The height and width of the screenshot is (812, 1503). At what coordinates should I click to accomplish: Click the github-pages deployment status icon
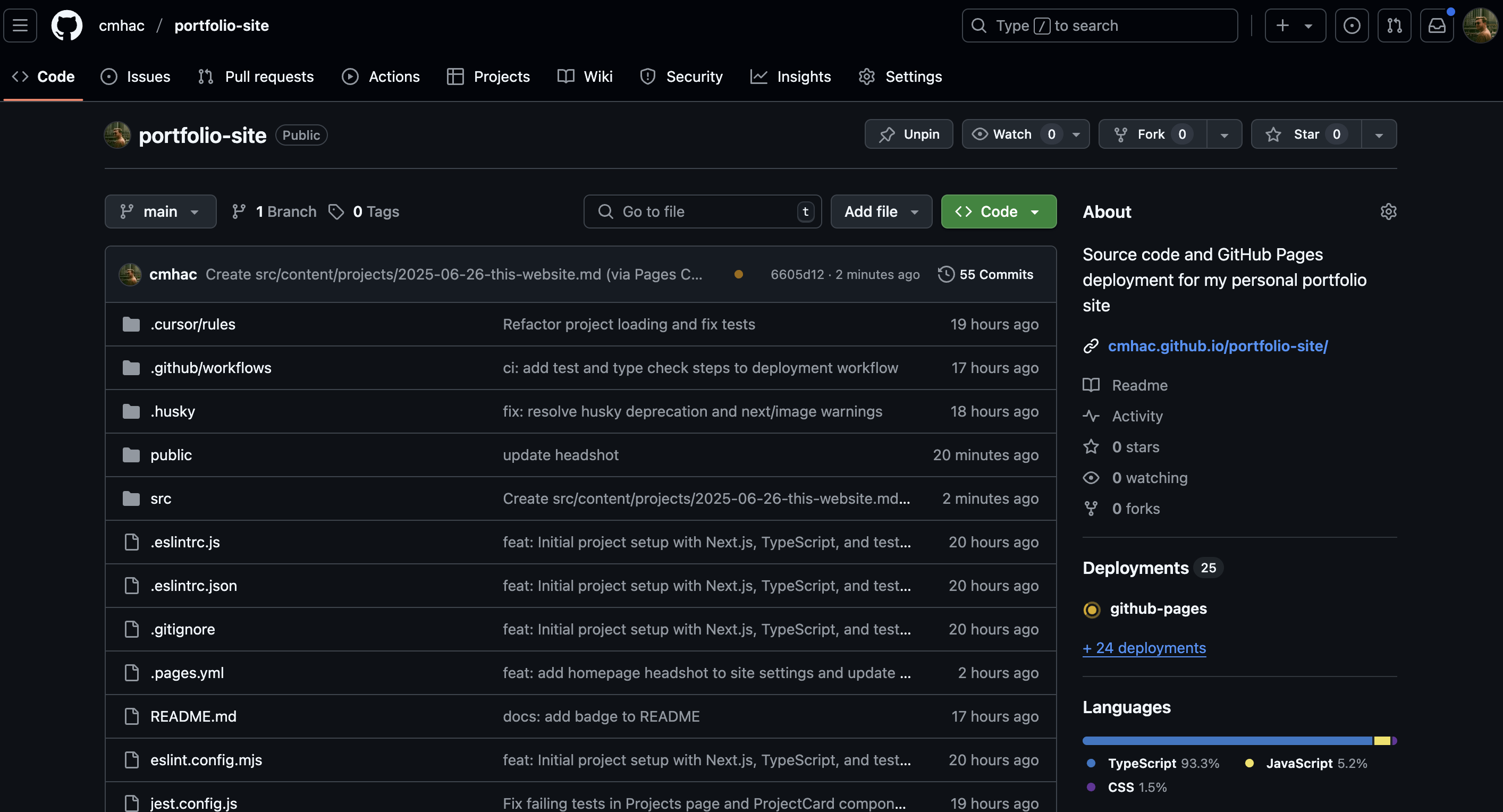(1091, 609)
